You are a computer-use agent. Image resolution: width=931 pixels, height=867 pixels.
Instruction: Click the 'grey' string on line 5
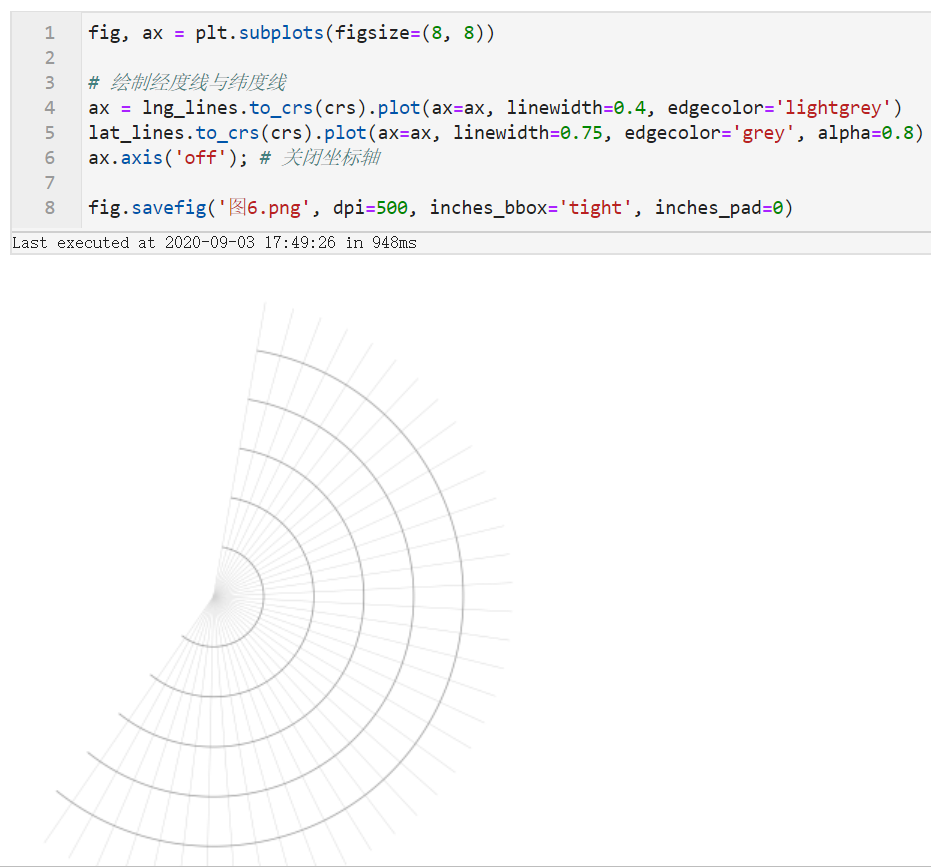click(763, 132)
